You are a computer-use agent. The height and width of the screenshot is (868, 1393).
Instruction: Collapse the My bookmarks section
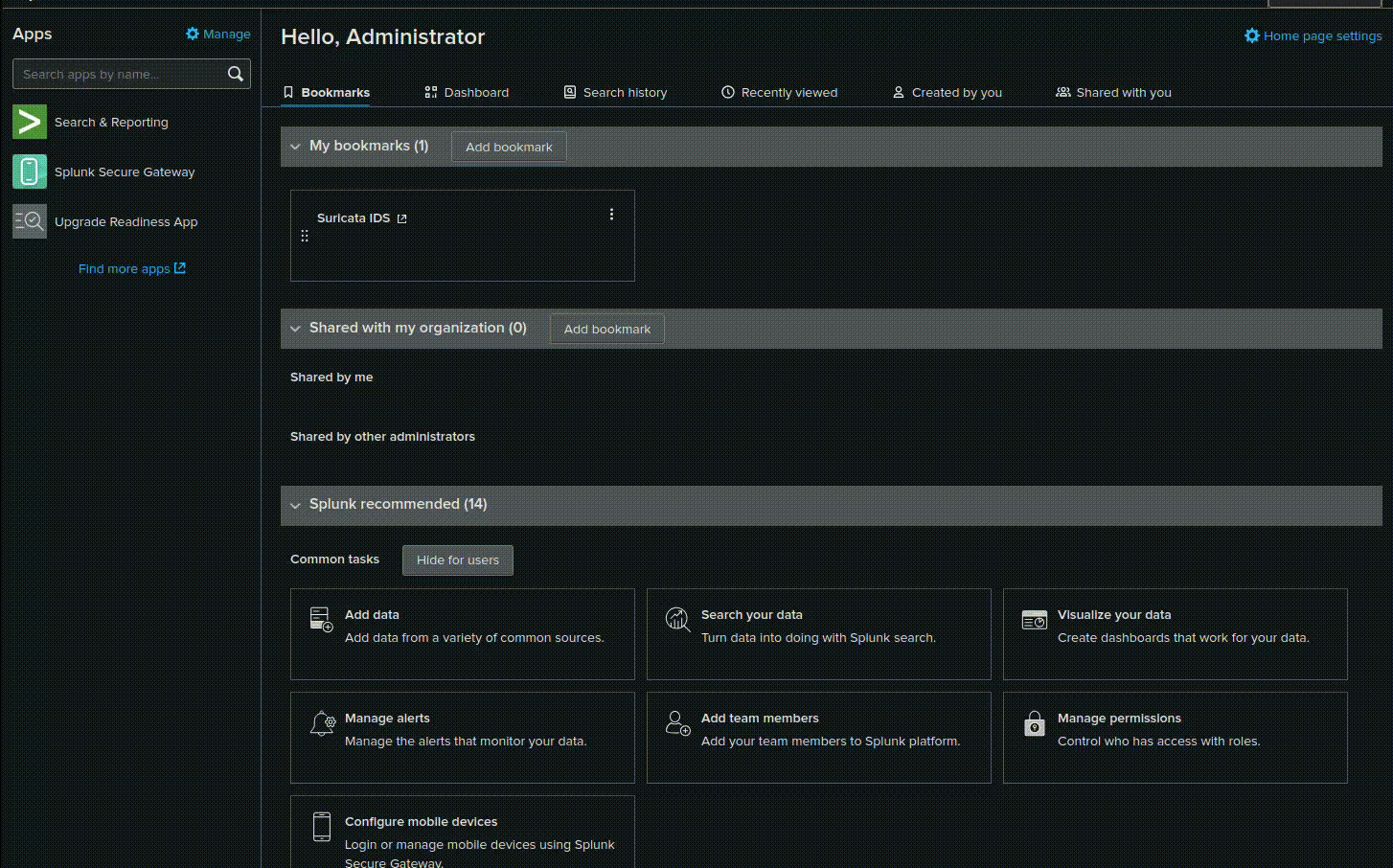[295, 147]
